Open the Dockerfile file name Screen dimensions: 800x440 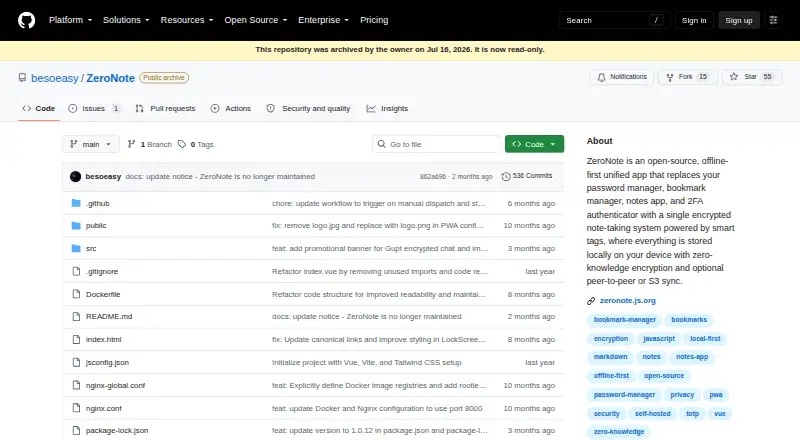tap(103, 295)
